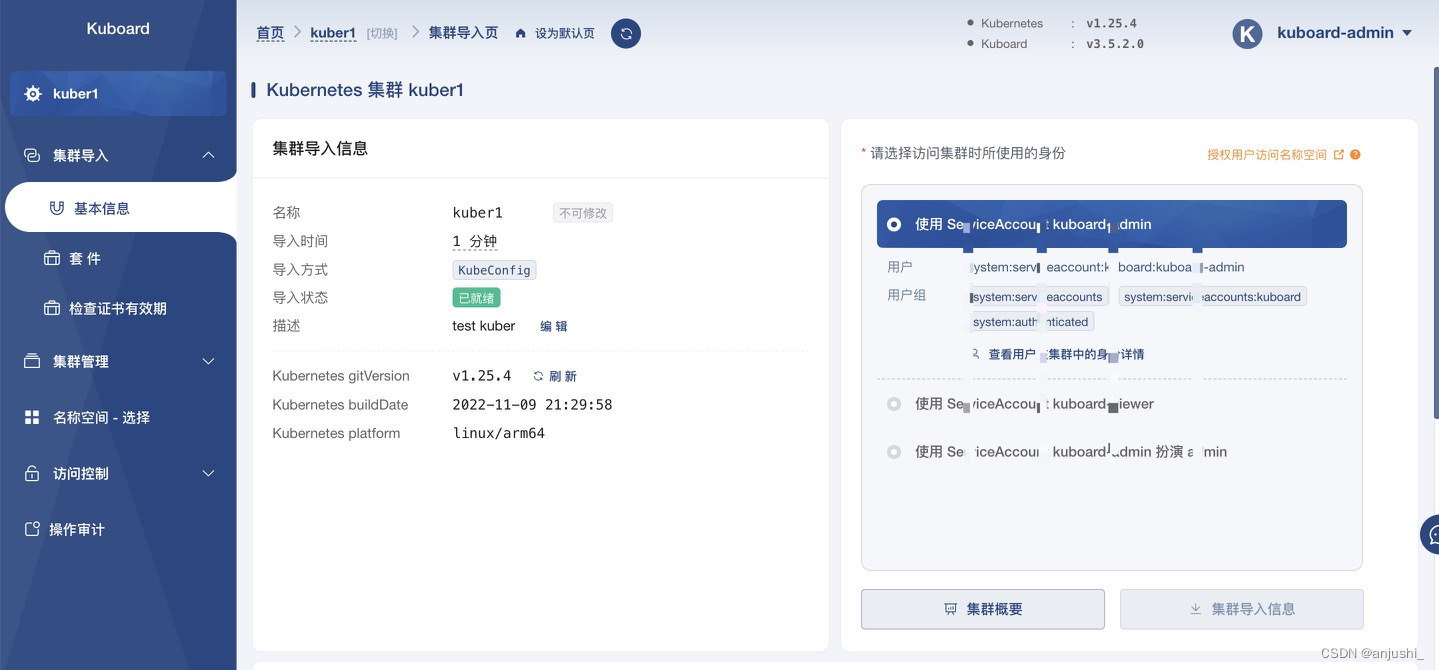Click the 已就绪 status badge
Screen dimensions: 1439x670
(476, 298)
